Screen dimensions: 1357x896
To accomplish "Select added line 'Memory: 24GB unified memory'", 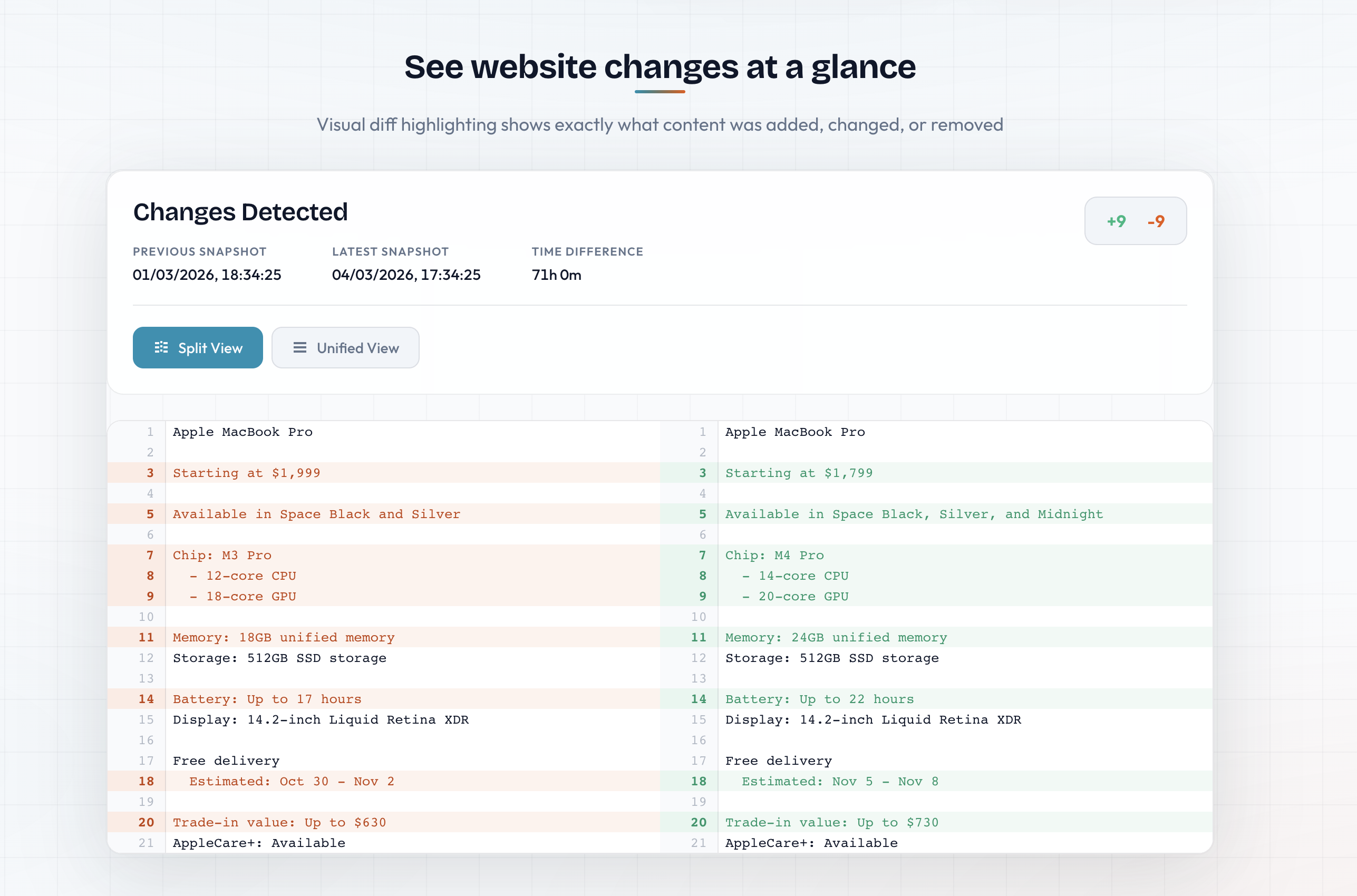I will pos(936,637).
